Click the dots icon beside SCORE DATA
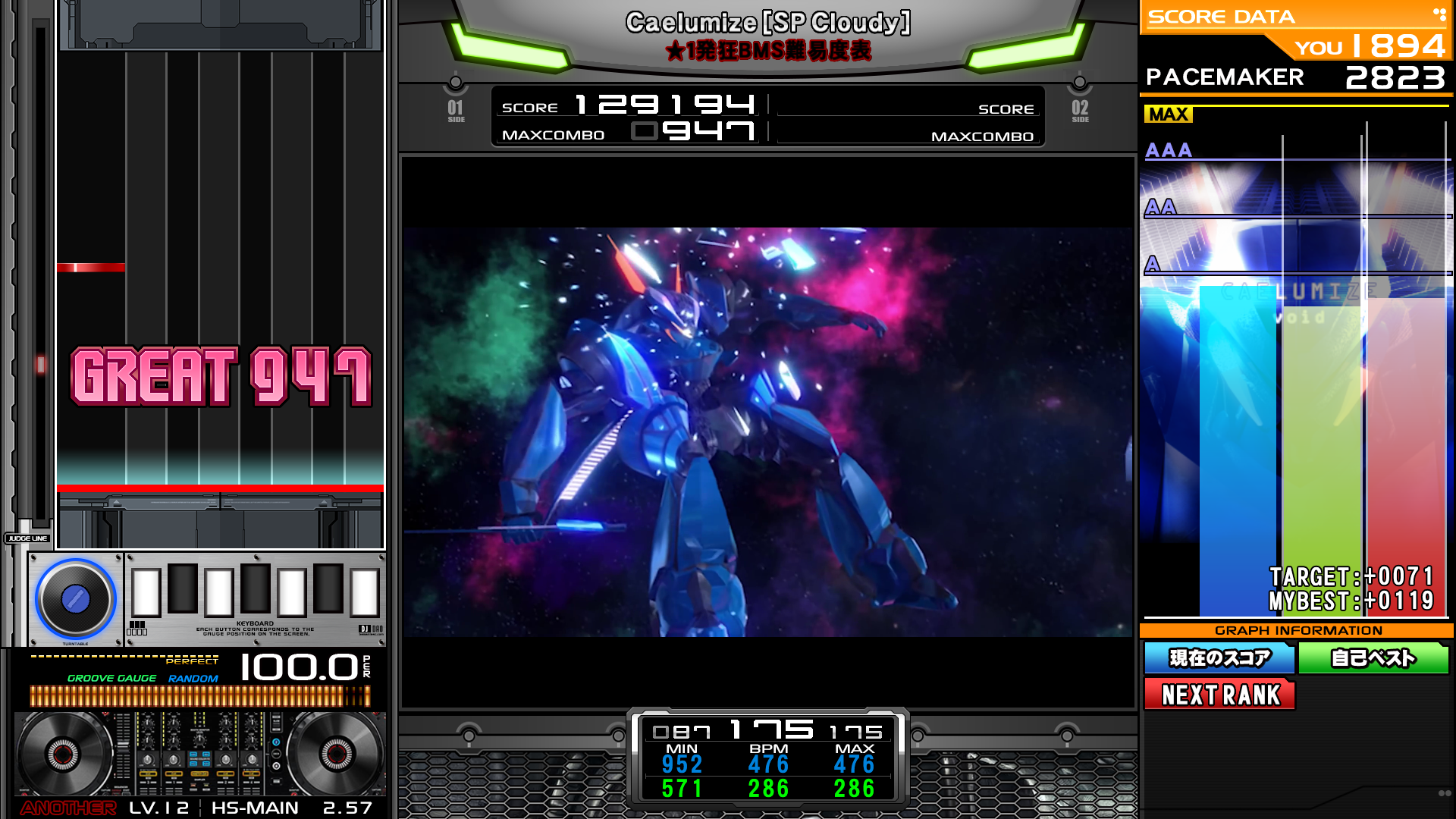 pyautogui.click(x=1439, y=14)
